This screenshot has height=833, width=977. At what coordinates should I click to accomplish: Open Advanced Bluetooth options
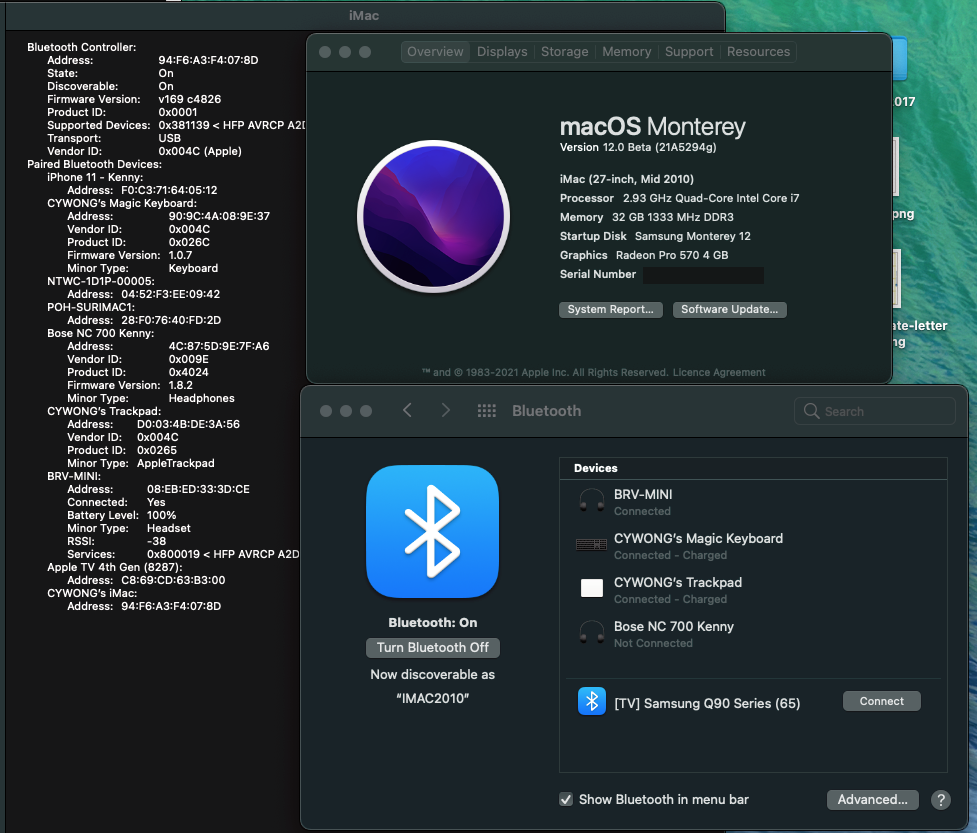pyautogui.click(x=872, y=800)
